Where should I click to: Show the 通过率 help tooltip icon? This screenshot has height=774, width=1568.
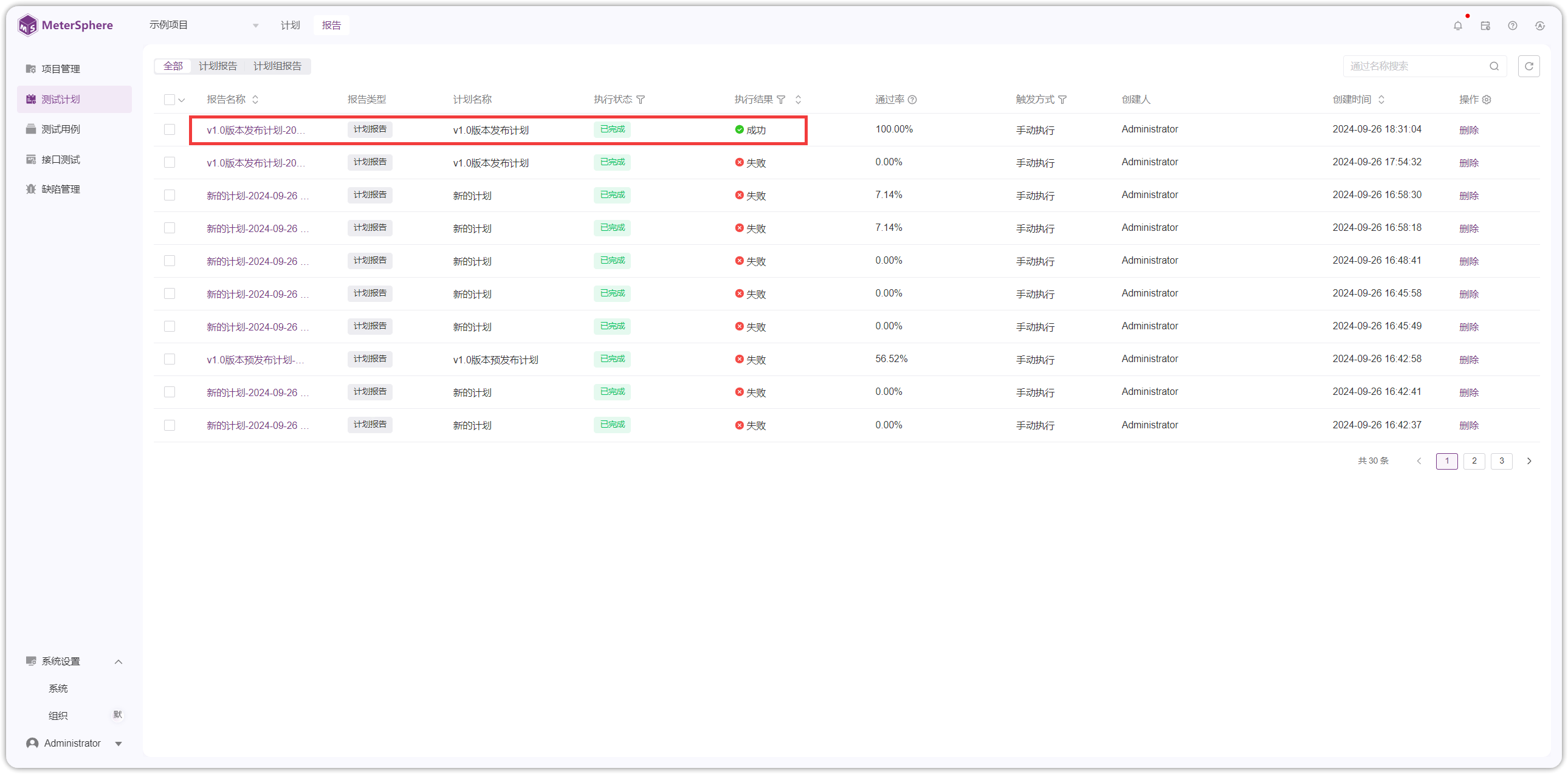pos(912,100)
